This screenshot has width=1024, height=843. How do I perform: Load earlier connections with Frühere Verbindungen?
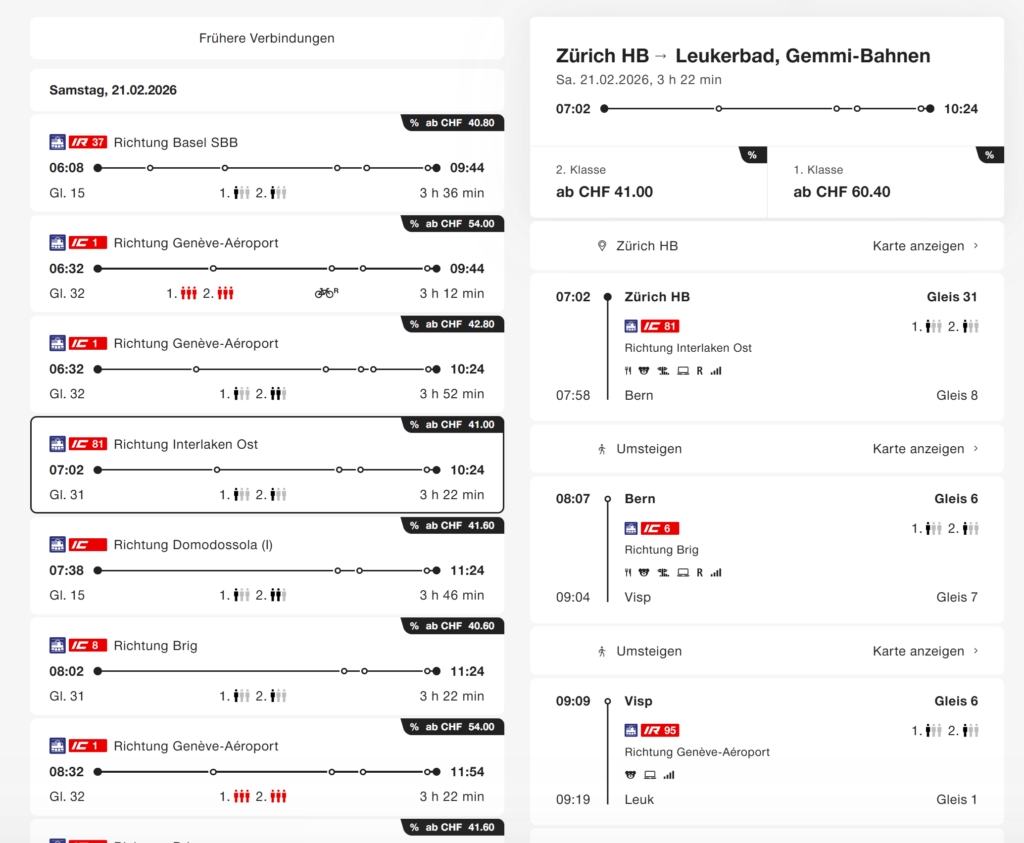point(267,39)
